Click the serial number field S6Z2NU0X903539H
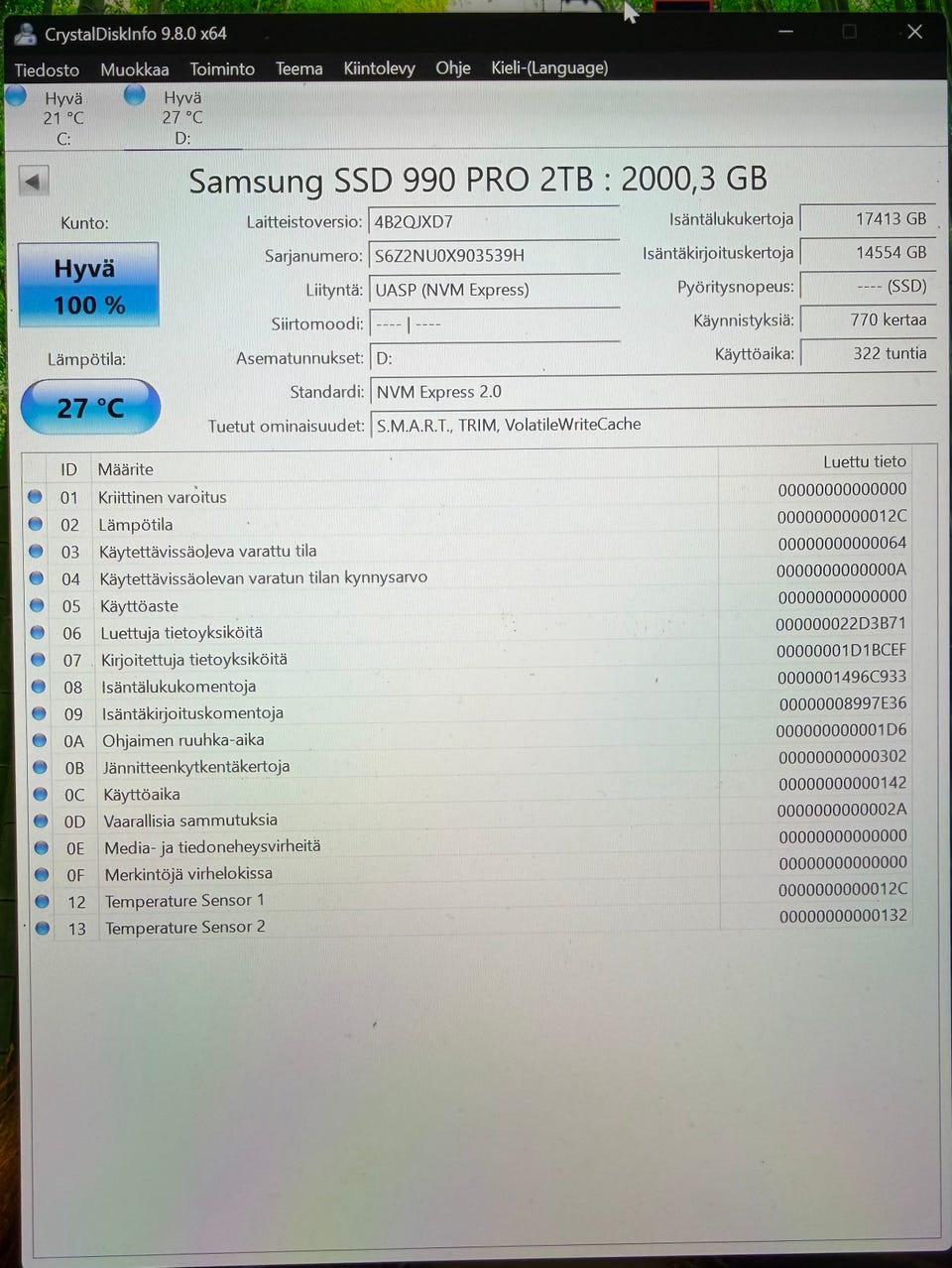 (493, 255)
